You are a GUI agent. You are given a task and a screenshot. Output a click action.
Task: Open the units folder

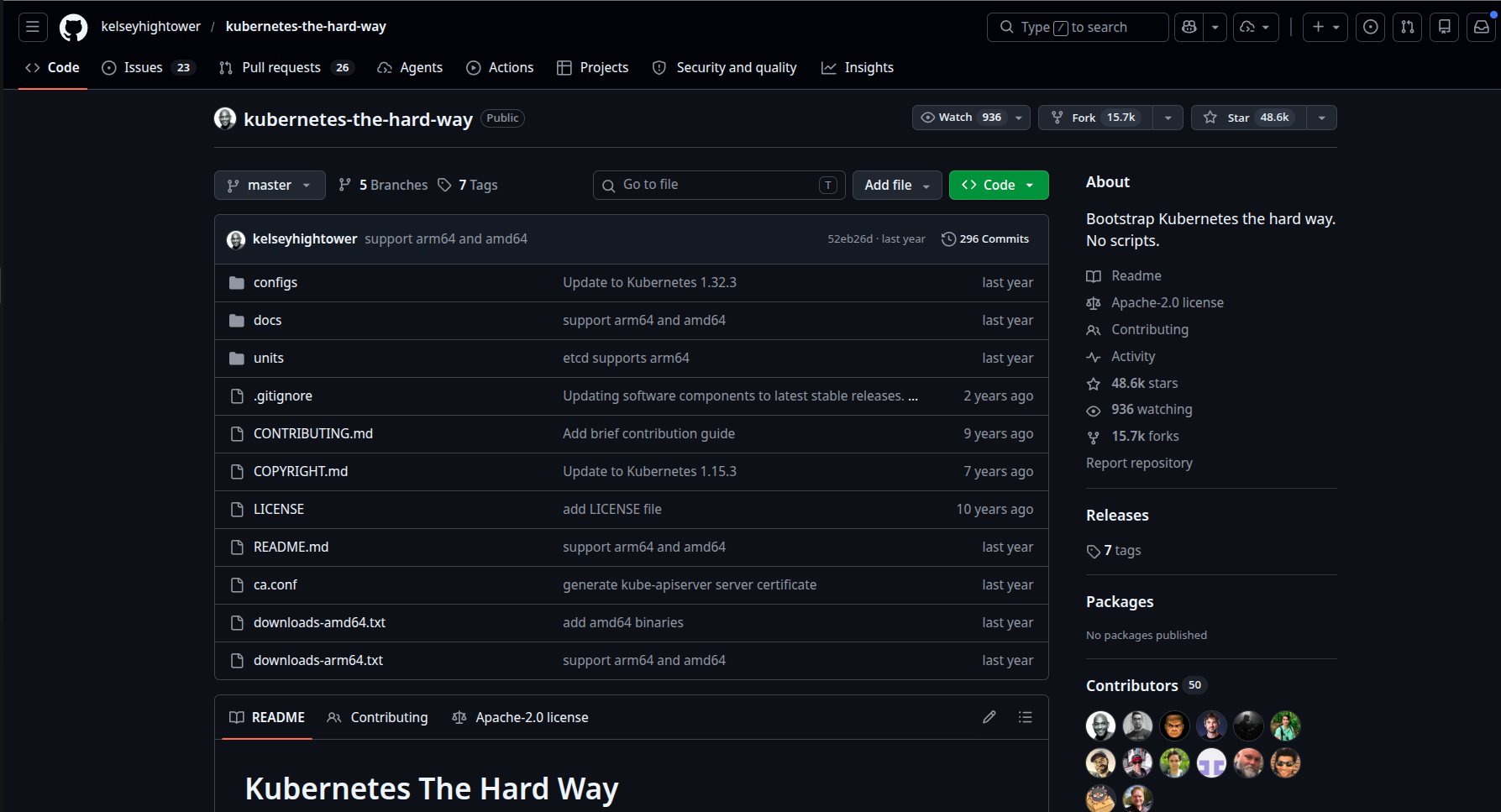tap(269, 359)
